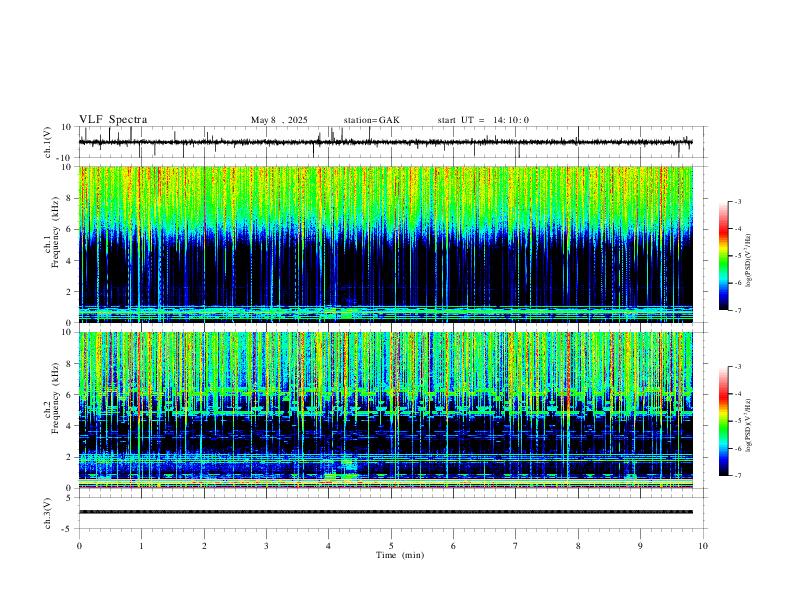Click the ch.3 flat voltage trace
The width and height of the screenshot is (792, 612).
(x=386, y=512)
